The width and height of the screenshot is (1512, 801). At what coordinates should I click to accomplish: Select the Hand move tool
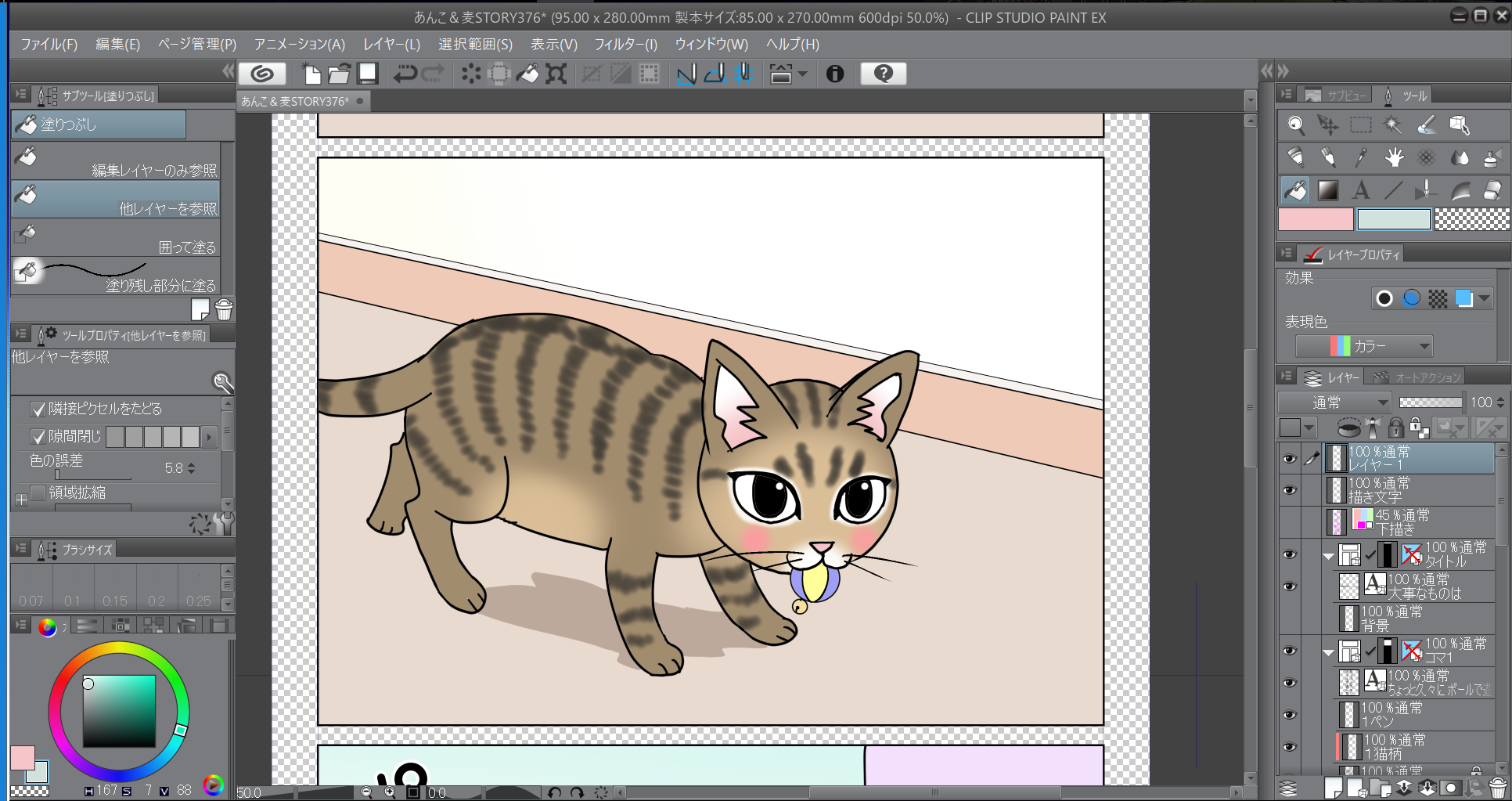click(x=1393, y=157)
